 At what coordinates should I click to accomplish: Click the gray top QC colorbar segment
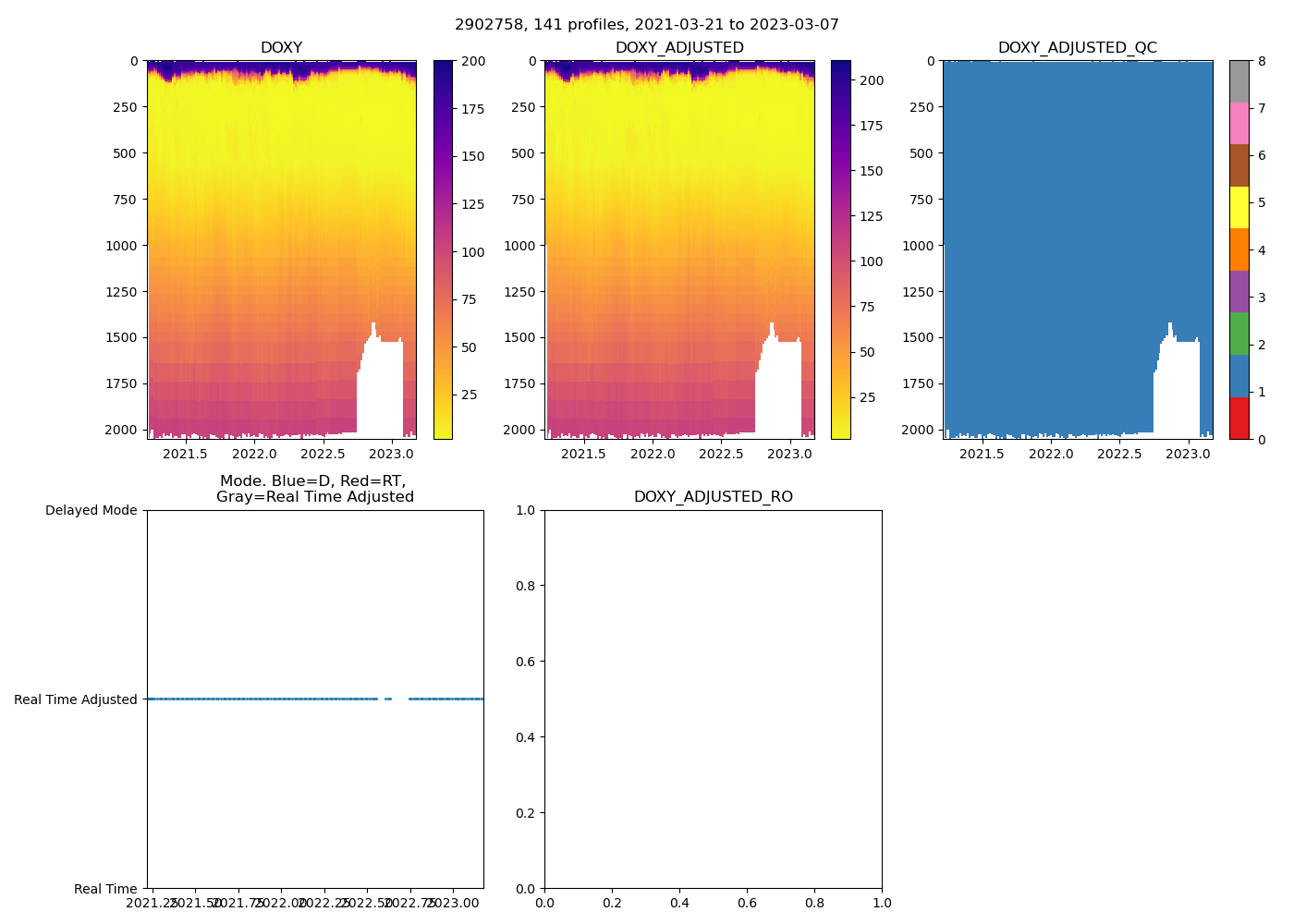[x=1239, y=81]
